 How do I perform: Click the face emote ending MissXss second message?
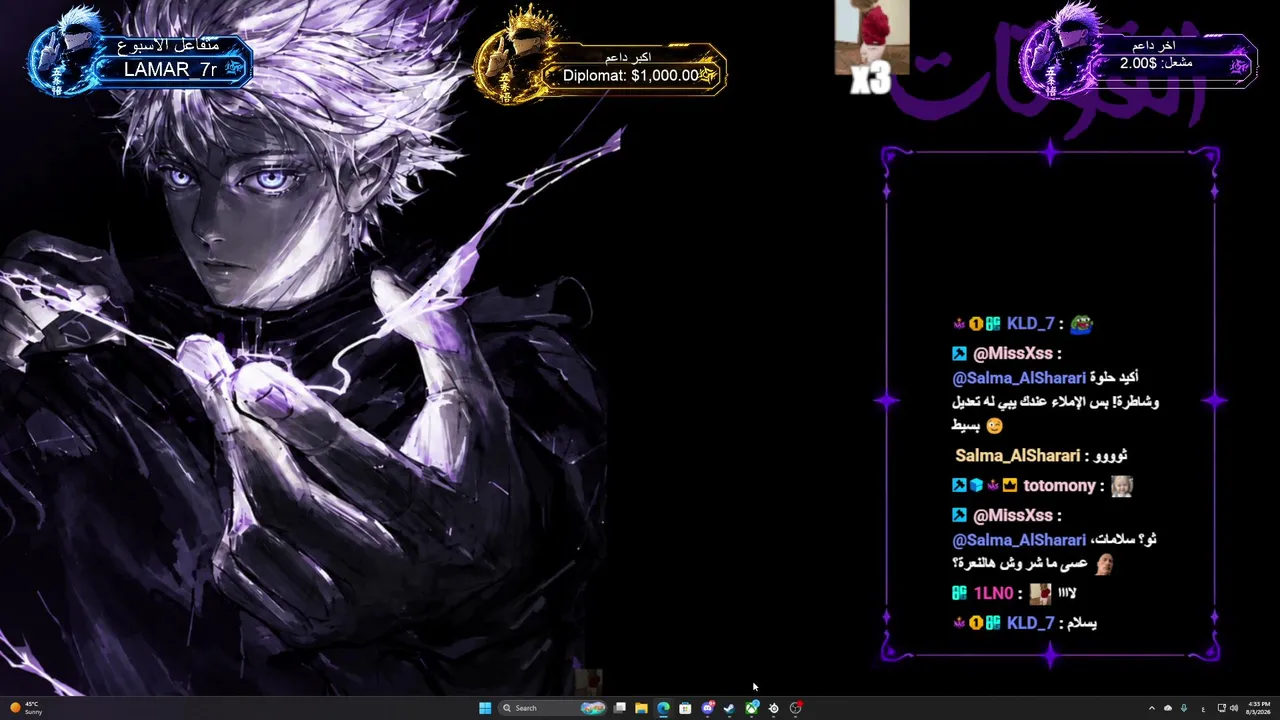coord(1103,564)
